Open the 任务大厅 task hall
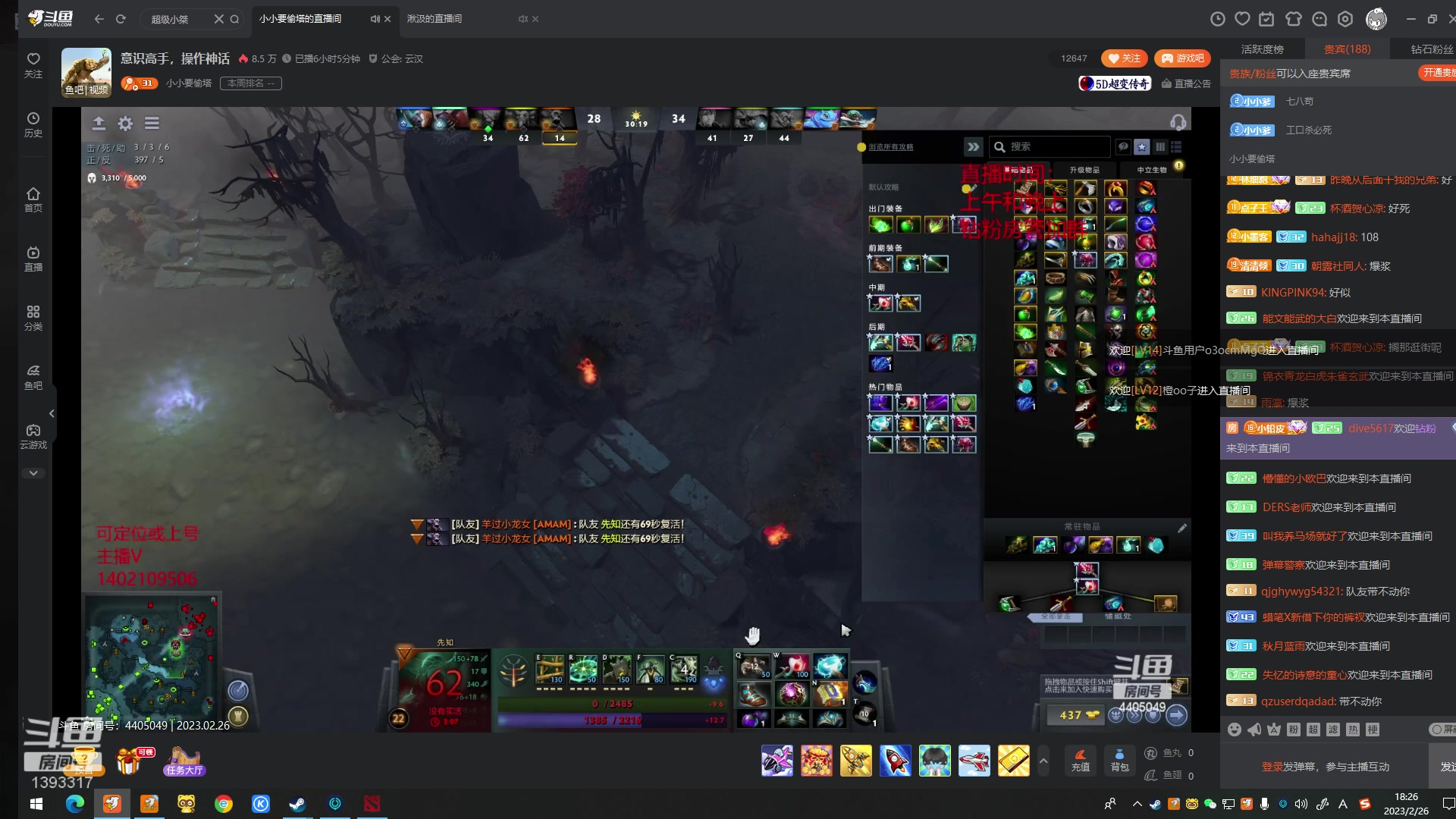Screen dimensions: 1456x819 pyautogui.click(x=184, y=761)
